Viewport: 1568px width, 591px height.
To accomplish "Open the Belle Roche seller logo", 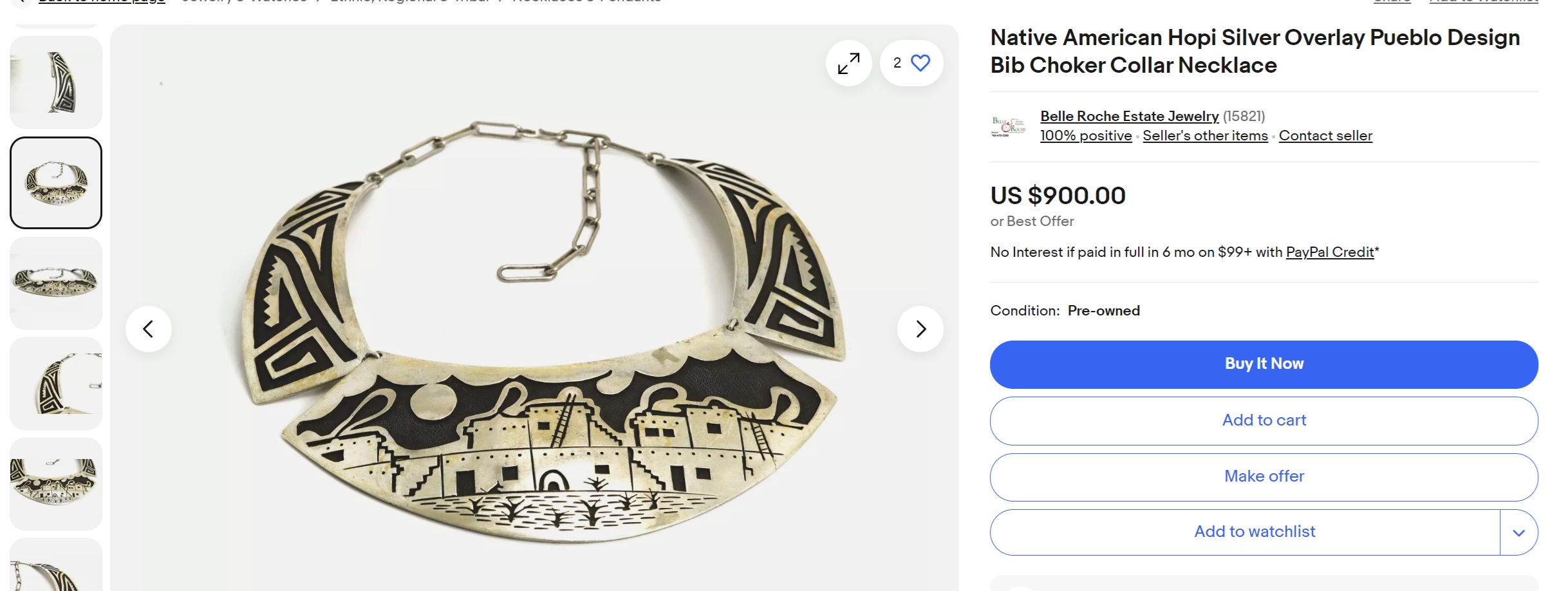I will pos(1008,126).
